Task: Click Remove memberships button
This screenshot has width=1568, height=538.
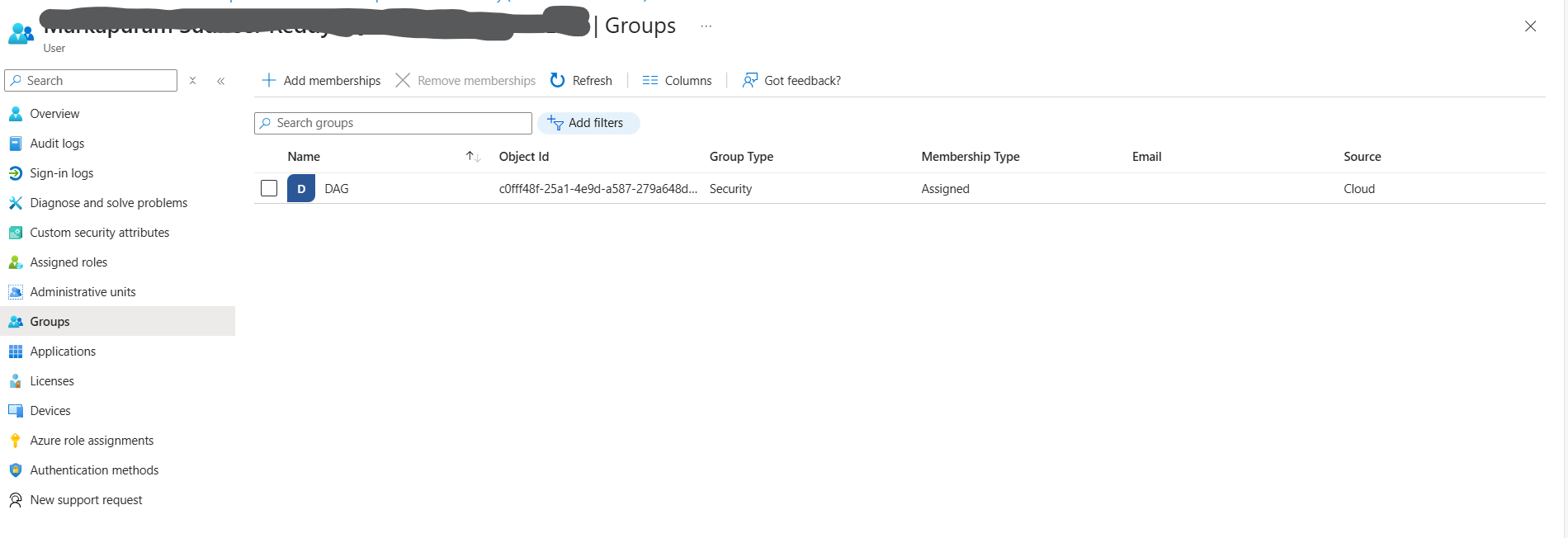Action: (465, 80)
